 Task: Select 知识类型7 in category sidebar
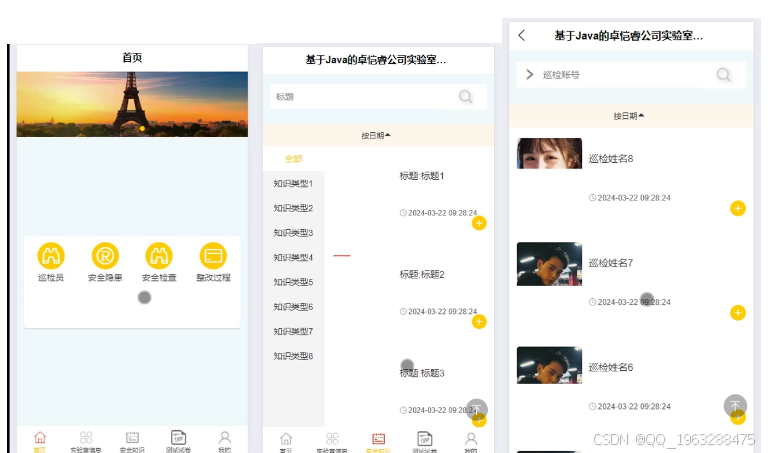pos(293,331)
